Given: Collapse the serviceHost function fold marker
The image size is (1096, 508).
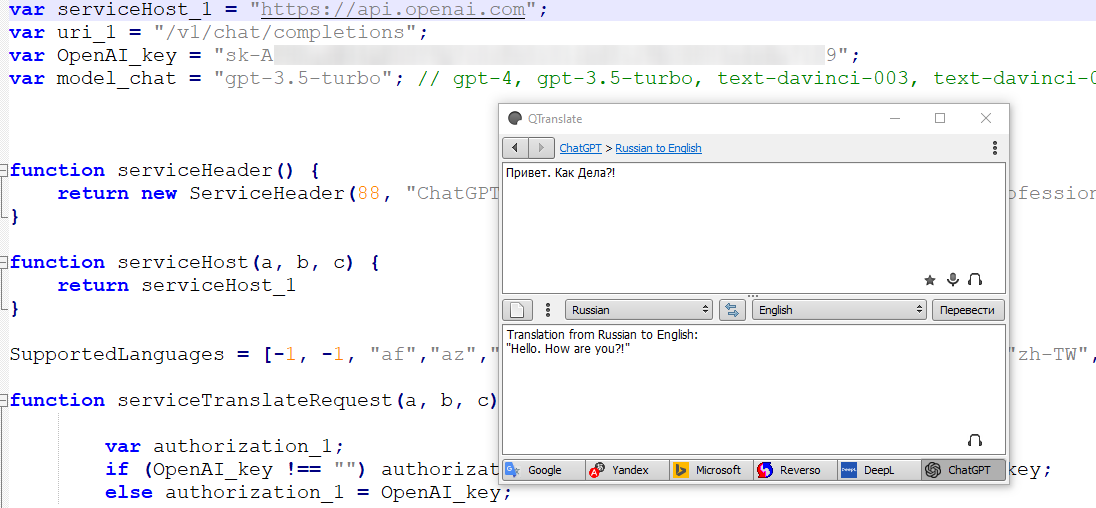Looking at the screenshot, I should click(4, 263).
